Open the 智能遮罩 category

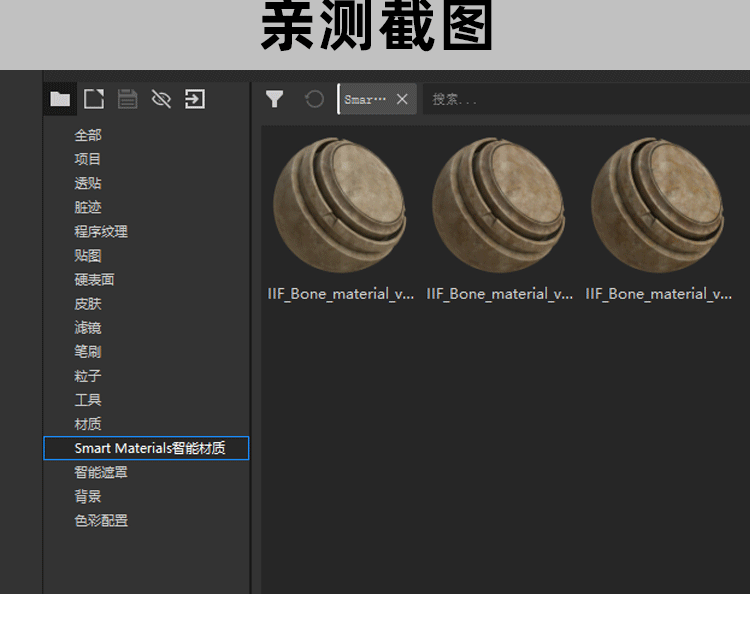(101, 472)
